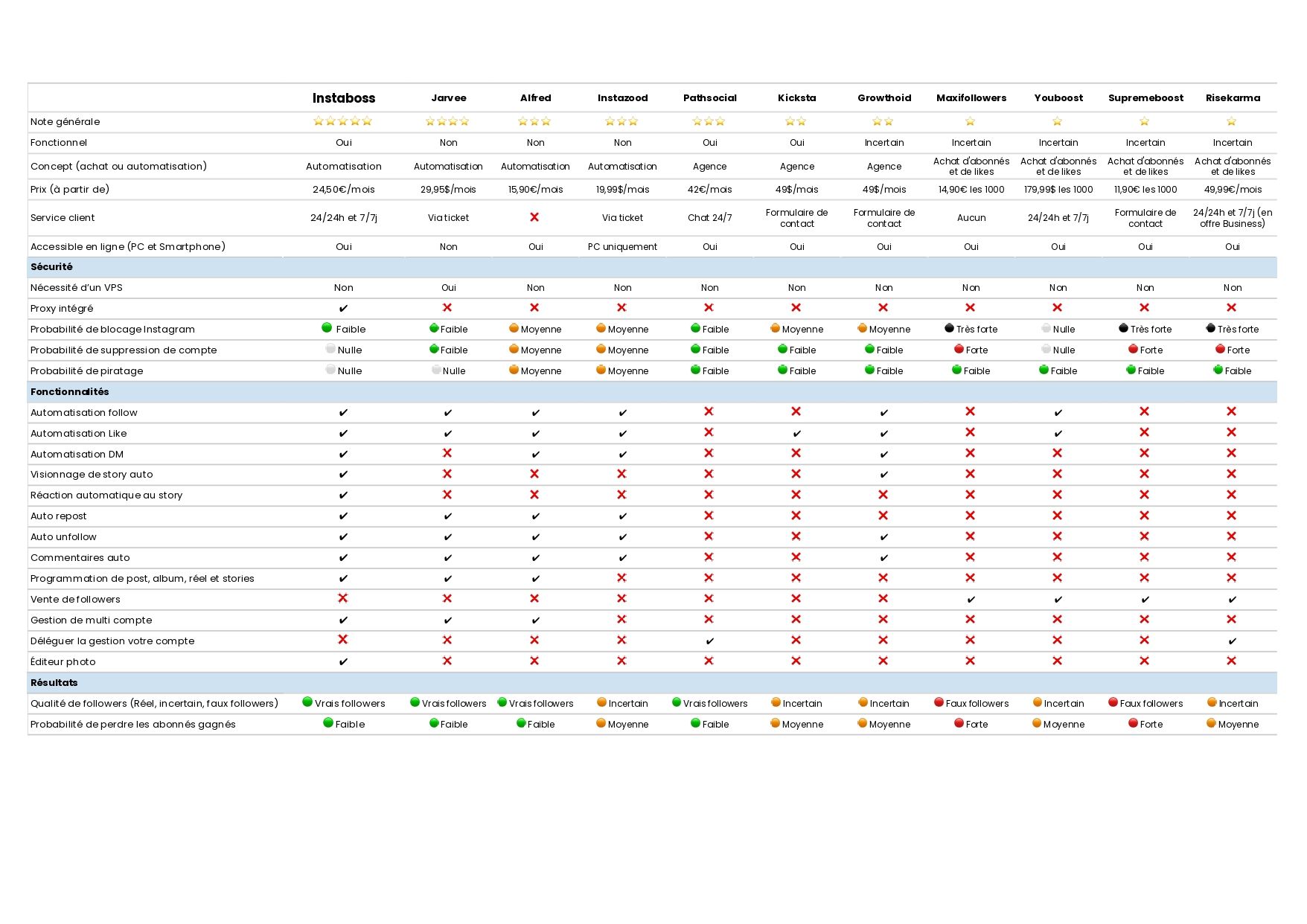The height and width of the screenshot is (924, 1307).
Task: Click Jarvee red cross for Proxy intégré
Action: click(447, 307)
